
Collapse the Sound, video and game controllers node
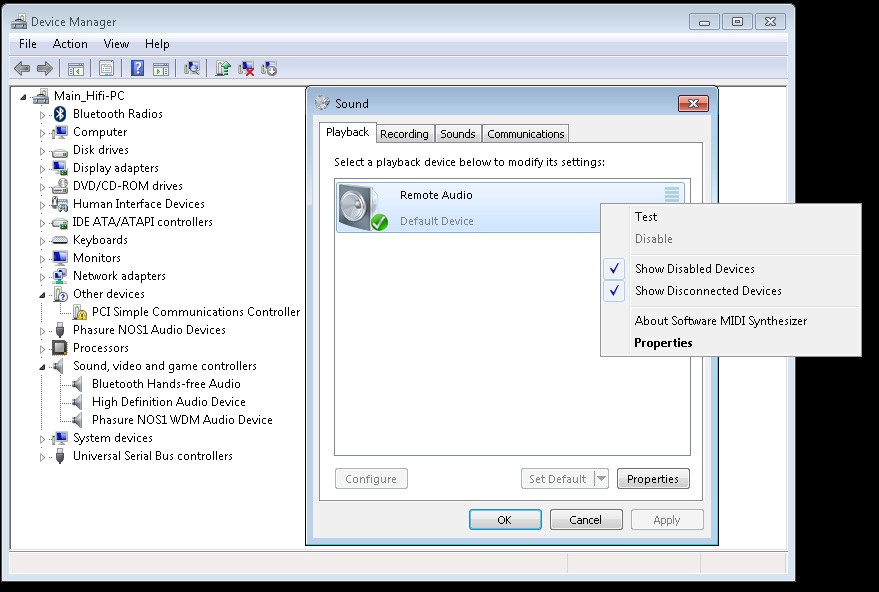pos(43,367)
